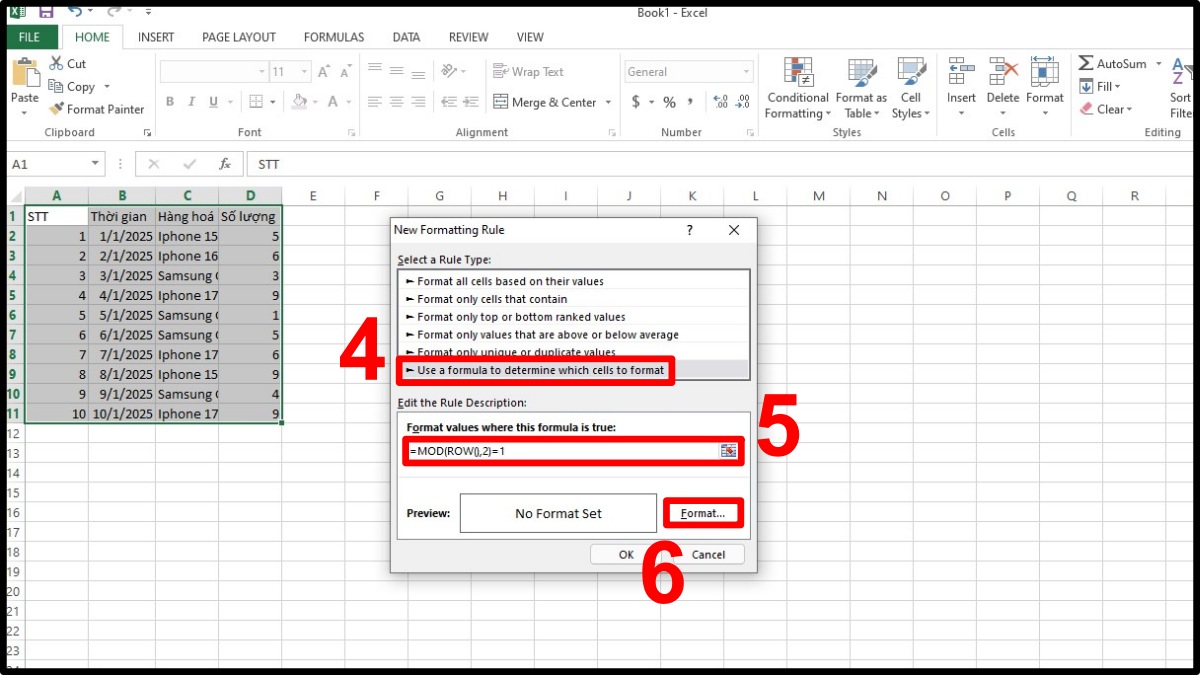Select 'Format only cells that contain' rule
This screenshot has width=1200, height=675.
pos(492,299)
